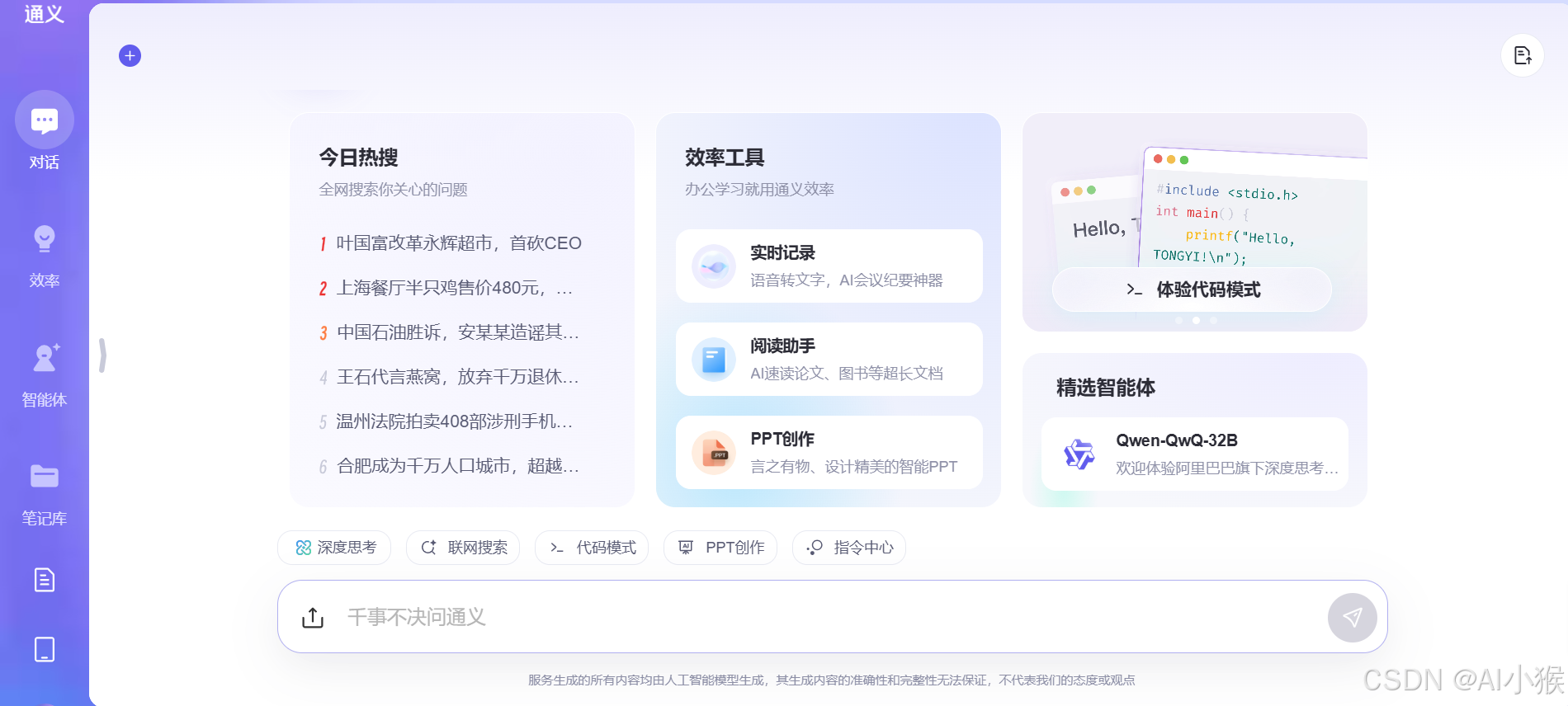Screen dimensions: 1568x706
Task: Click the 阅读助手 book icon
Action: coord(713,360)
